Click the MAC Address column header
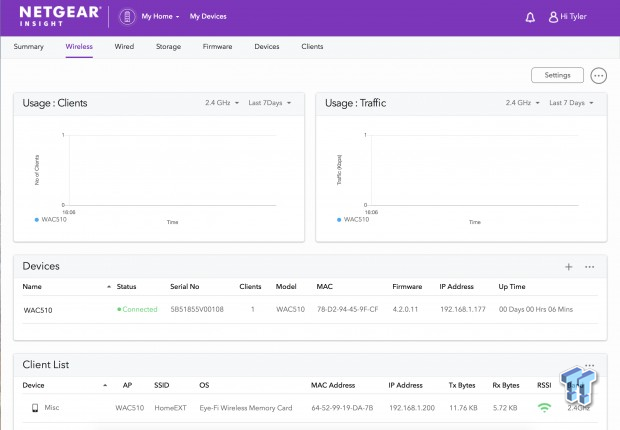 tap(333, 385)
